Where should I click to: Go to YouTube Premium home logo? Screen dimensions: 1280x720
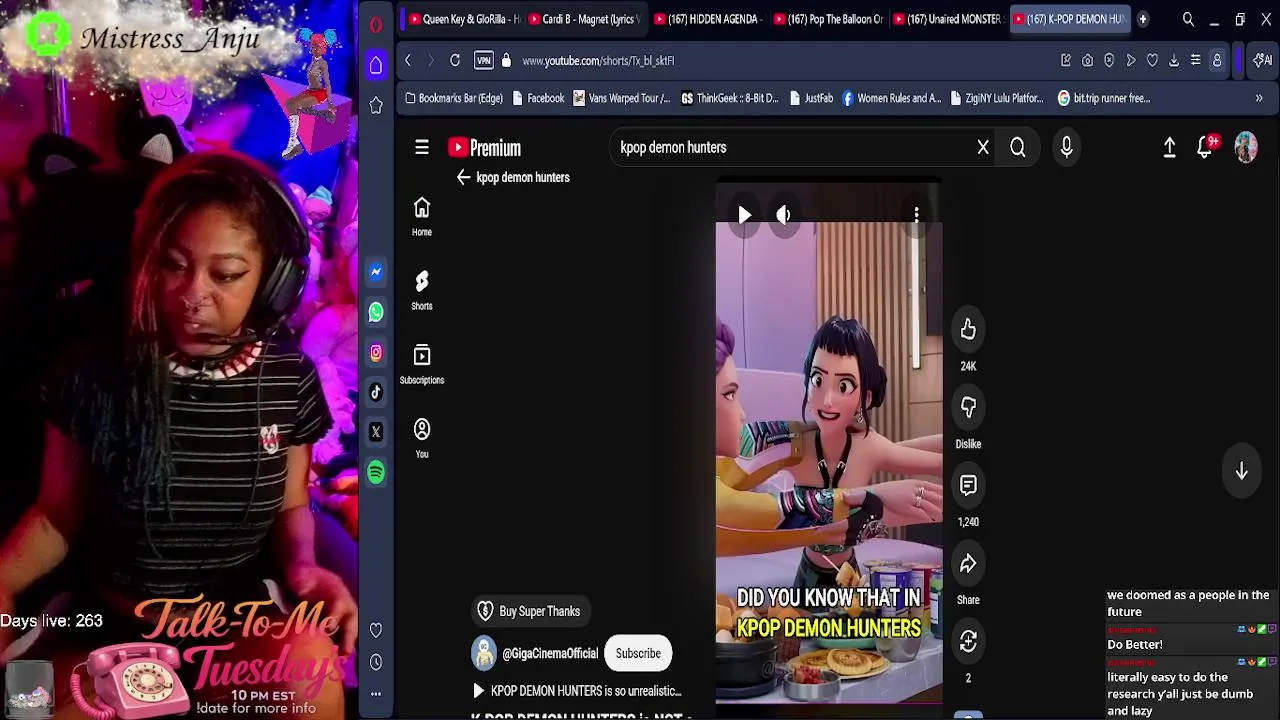[485, 148]
